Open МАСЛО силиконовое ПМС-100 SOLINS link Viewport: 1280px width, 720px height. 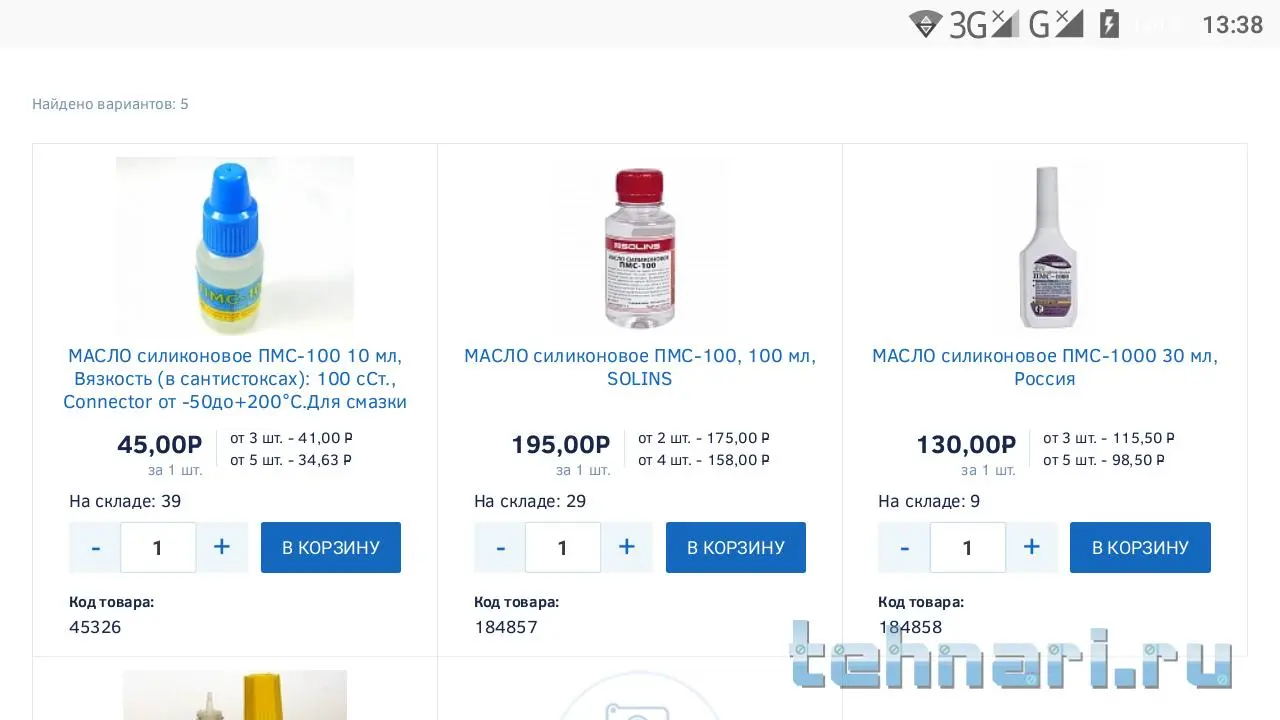click(640, 367)
